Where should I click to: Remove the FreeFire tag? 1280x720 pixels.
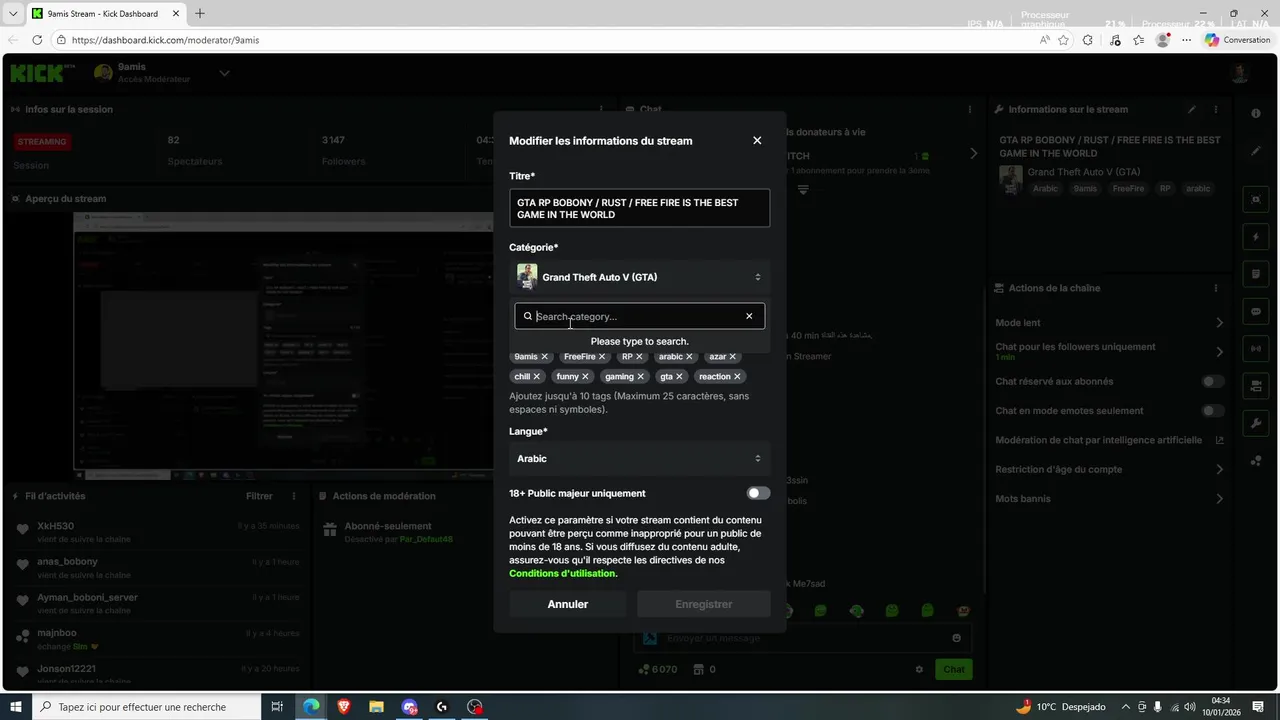(x=602, y=356)
